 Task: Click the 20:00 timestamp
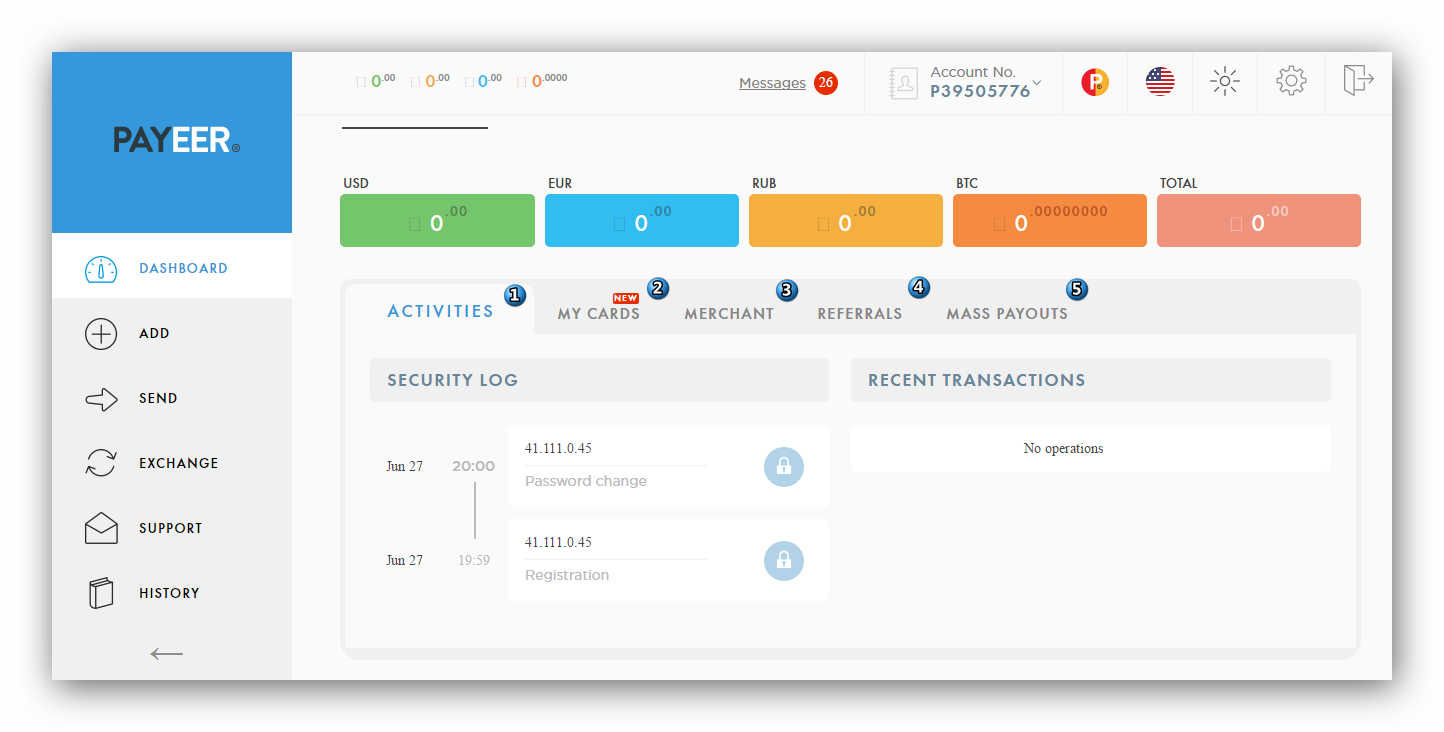pyautogui.click(x=473, y=466)
